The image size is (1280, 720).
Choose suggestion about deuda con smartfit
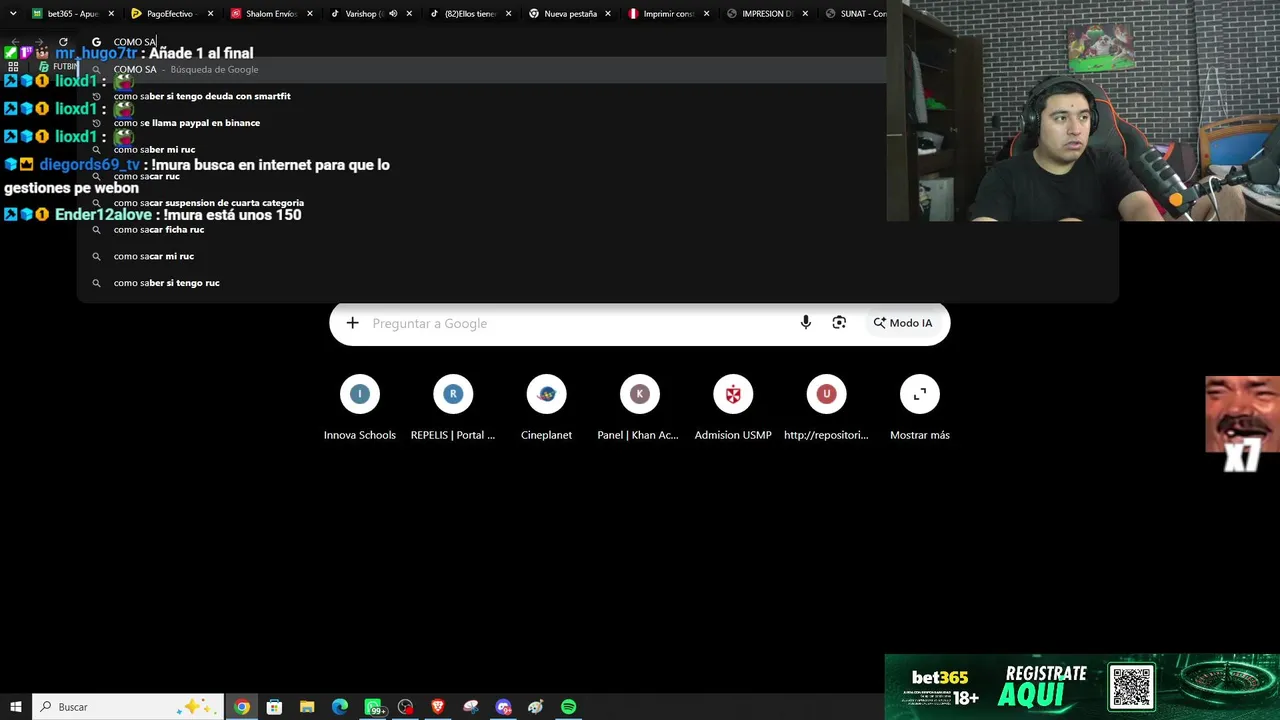[x=597, y=96]
